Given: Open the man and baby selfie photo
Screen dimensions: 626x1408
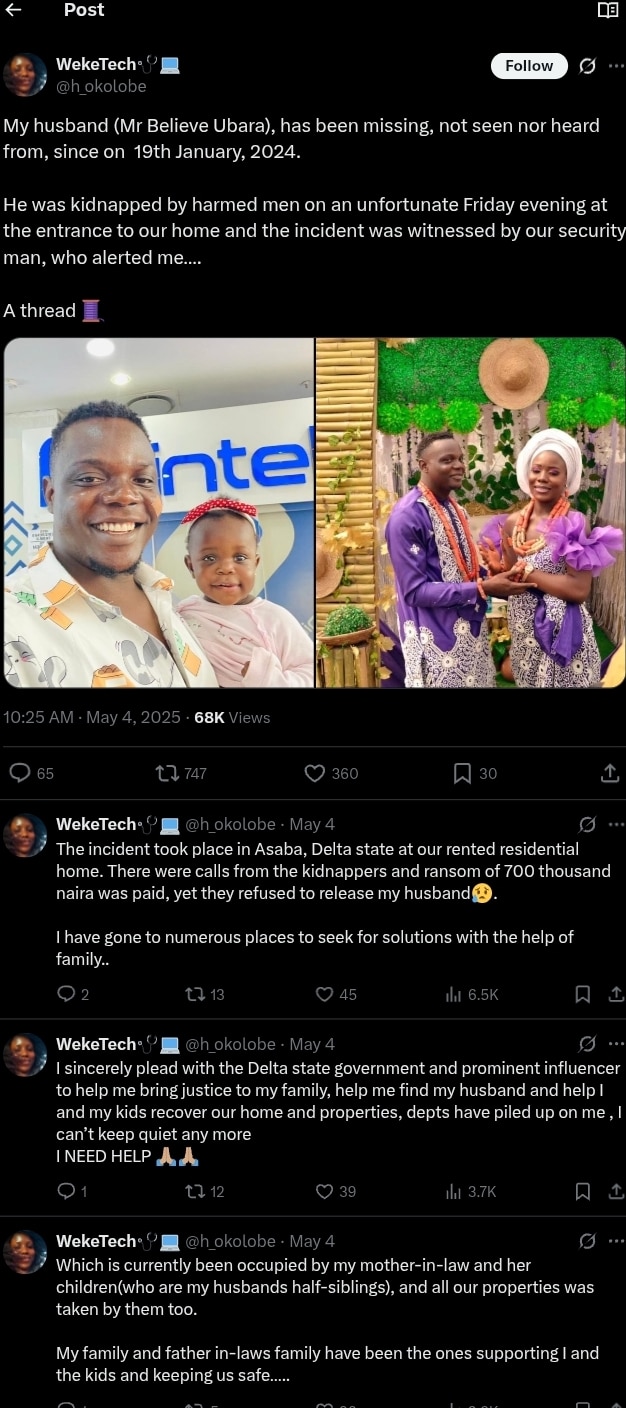Looking at the screenshot, I should pos(159,513).
